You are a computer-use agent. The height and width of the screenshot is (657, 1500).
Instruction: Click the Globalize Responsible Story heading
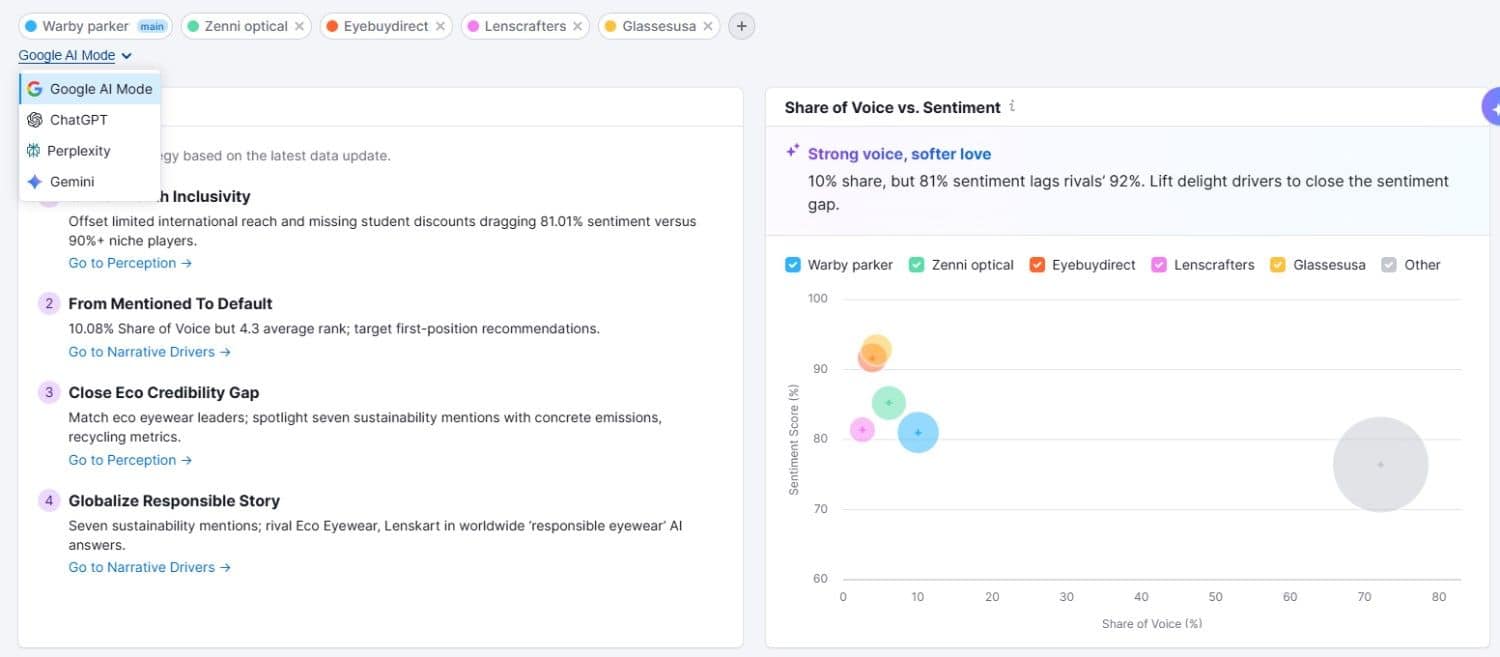[x=174, y=501]
